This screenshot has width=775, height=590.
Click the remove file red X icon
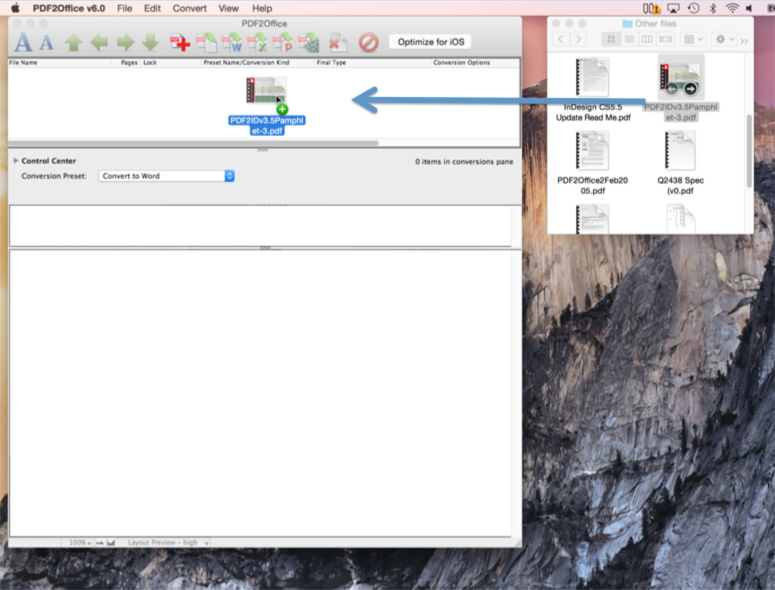337,42
